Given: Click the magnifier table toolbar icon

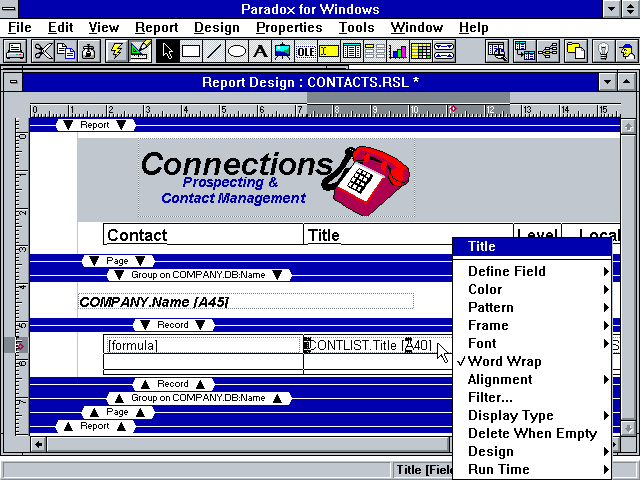Looking at the screenshot, I should point(497,51).
